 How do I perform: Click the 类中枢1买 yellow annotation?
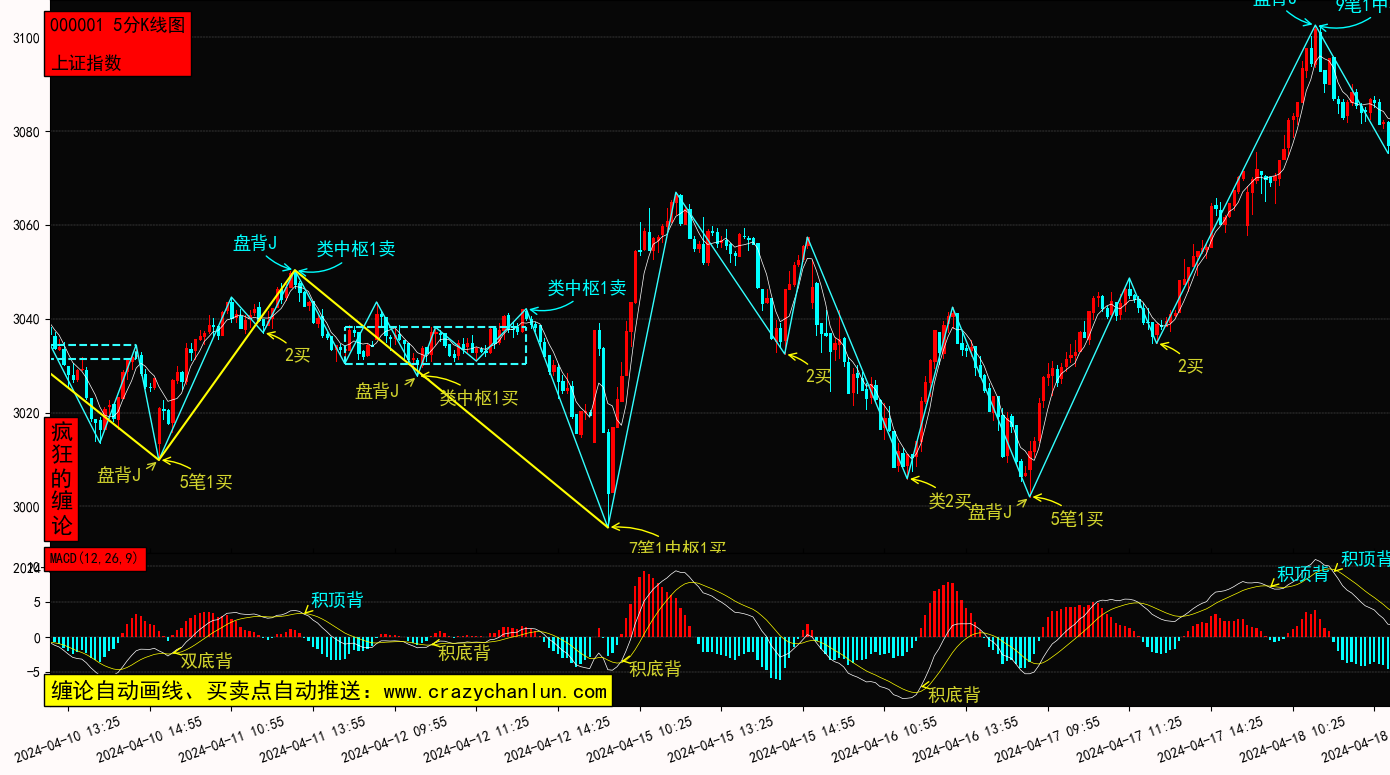(479, 398)
